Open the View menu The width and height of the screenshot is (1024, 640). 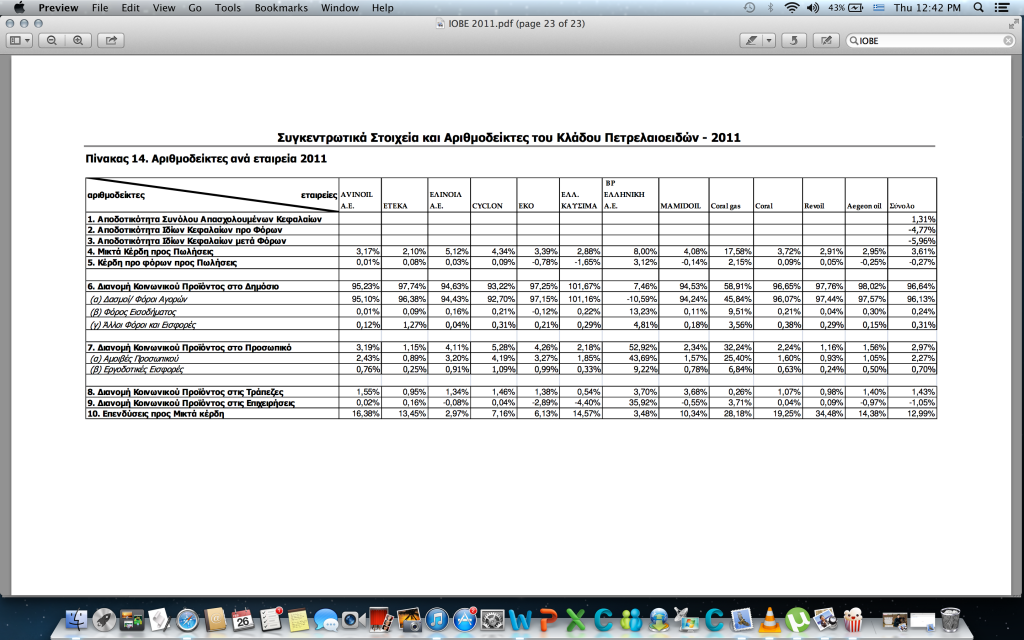(x=161, y=7)
